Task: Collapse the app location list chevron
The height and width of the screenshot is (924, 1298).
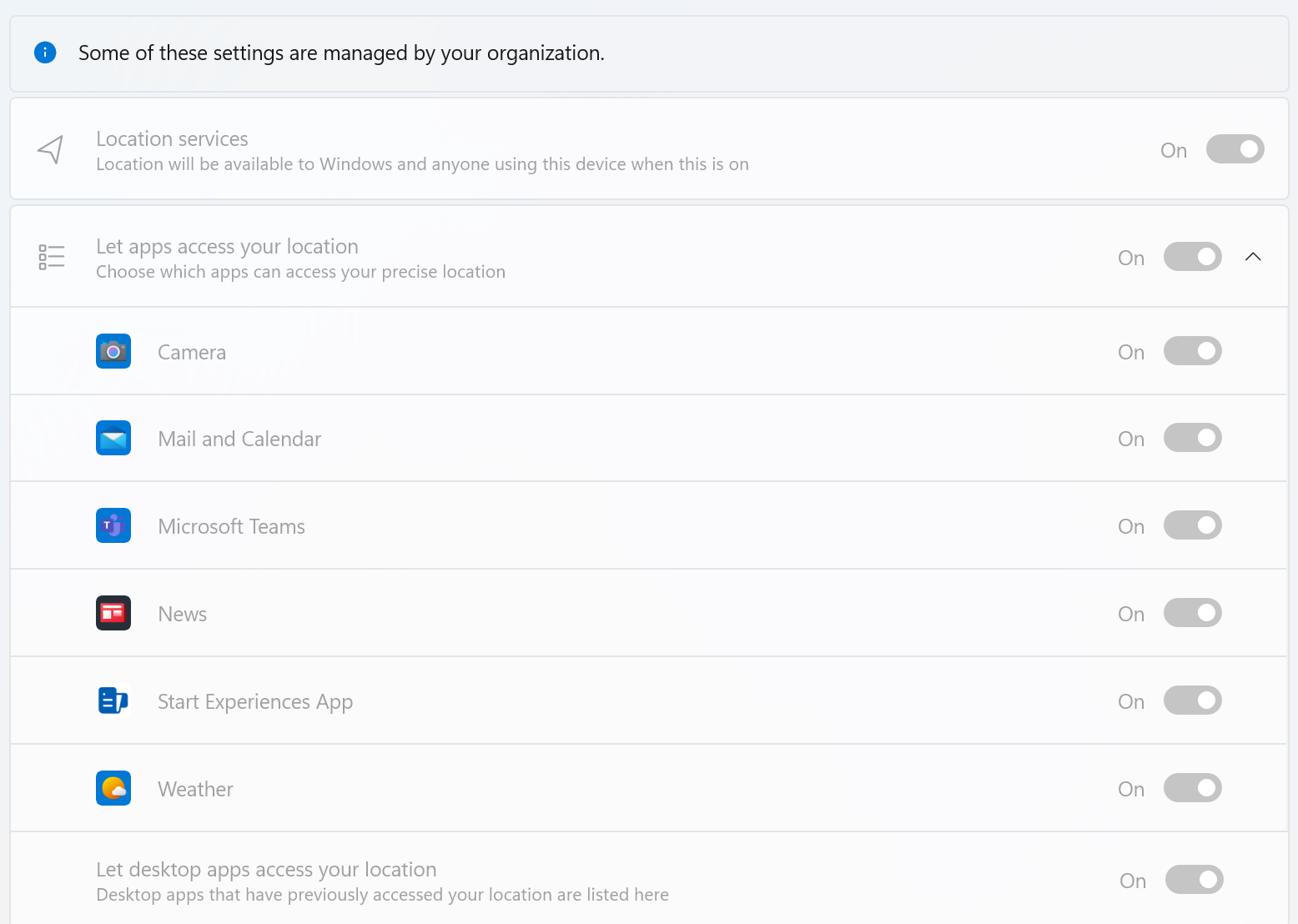Action: 1253,257
